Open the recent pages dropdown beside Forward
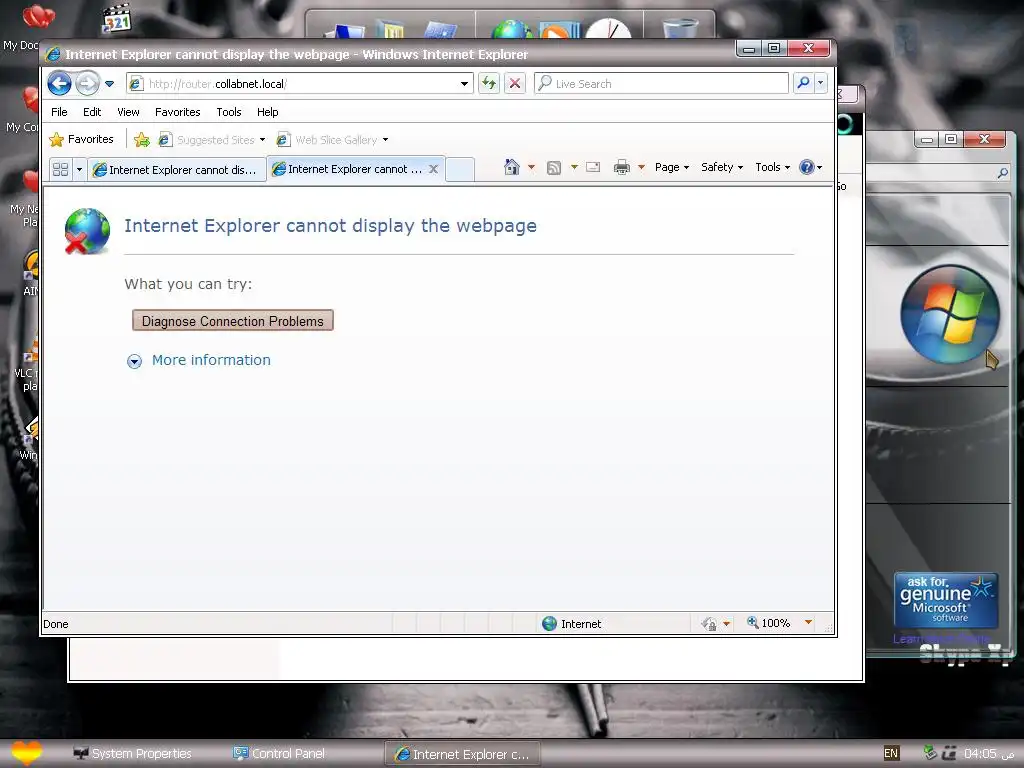Screen dimensions: 1024x768 coord(109,84)
